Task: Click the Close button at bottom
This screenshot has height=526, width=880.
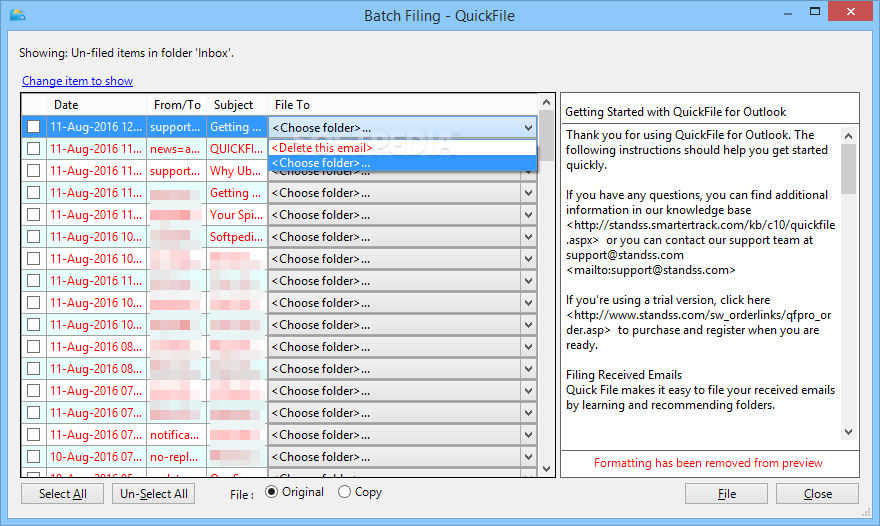Action: coord(818,494)
